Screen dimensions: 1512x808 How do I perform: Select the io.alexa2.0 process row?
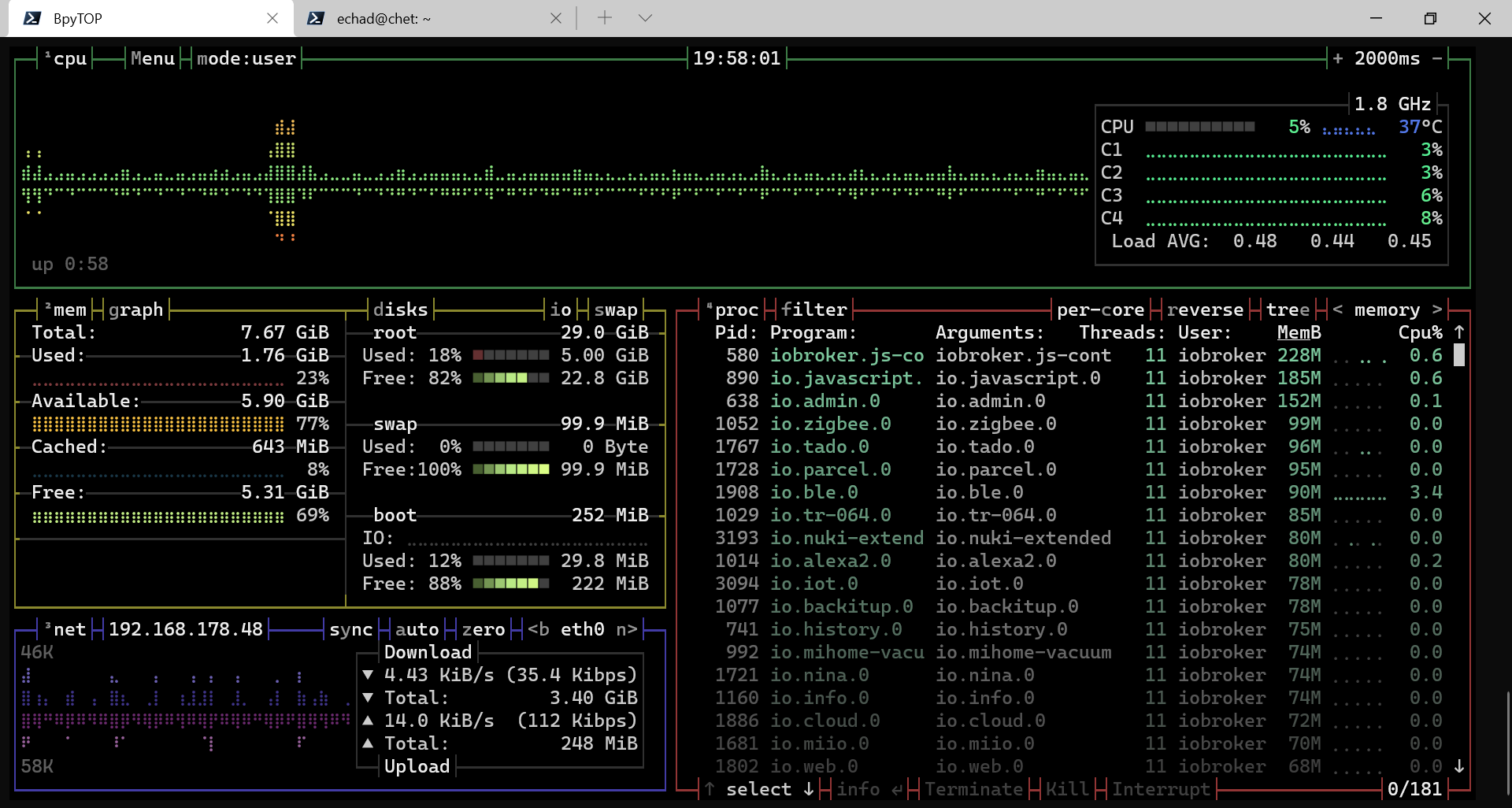(x=1078, y=561)
